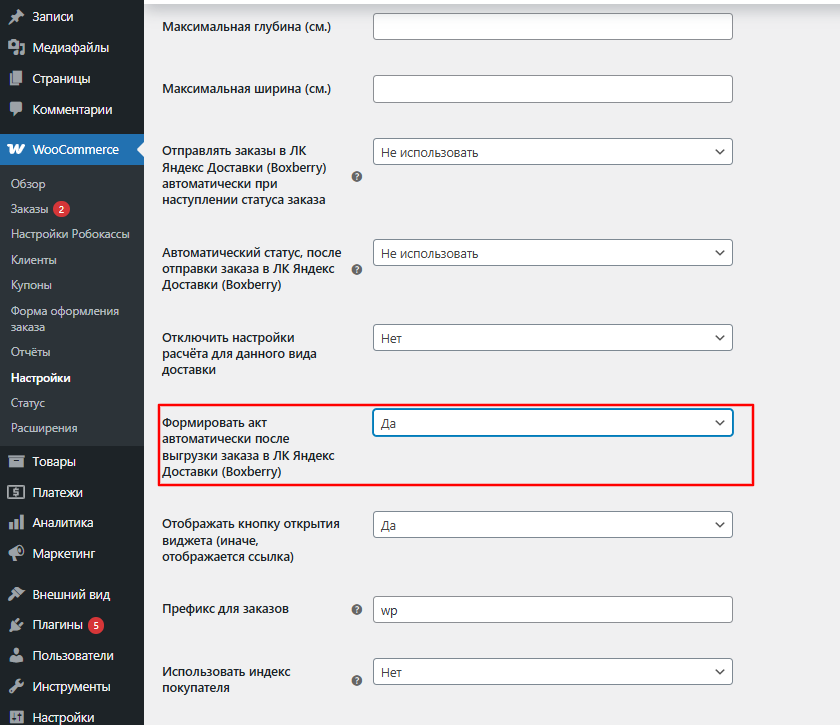
Task: Open the Отключить настройки расчёта dropdown
Action: 552,338
